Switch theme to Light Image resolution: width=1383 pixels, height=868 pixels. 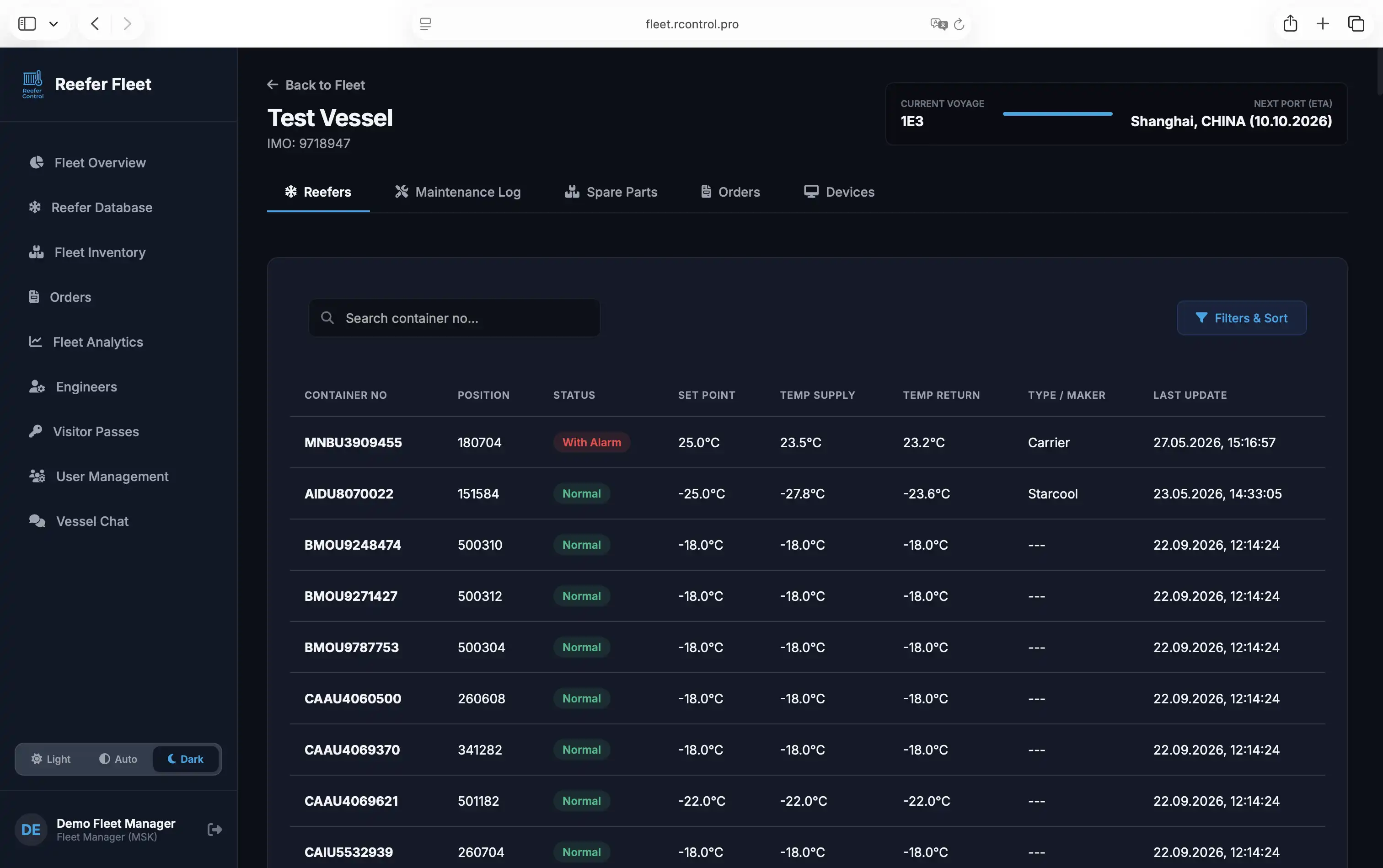pyautogui.click(x=50, y=759)
